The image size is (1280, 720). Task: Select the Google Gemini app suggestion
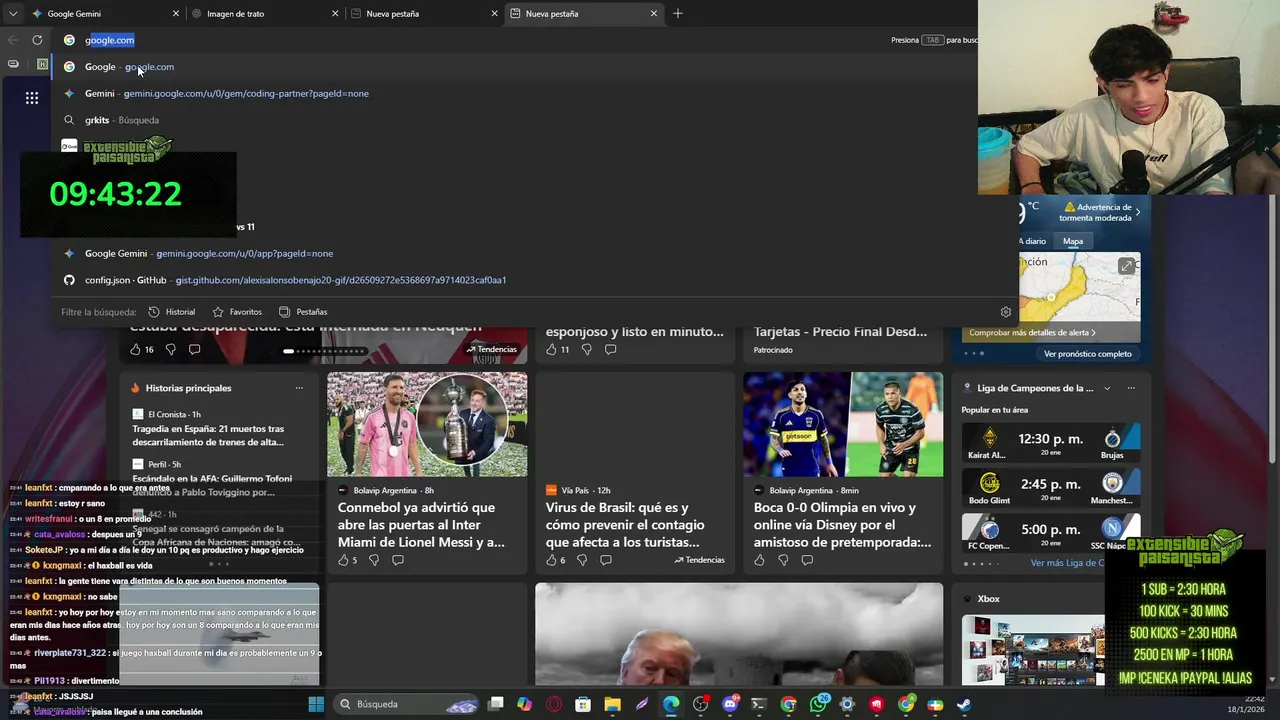pyautogui.click(x=535, y=254)
